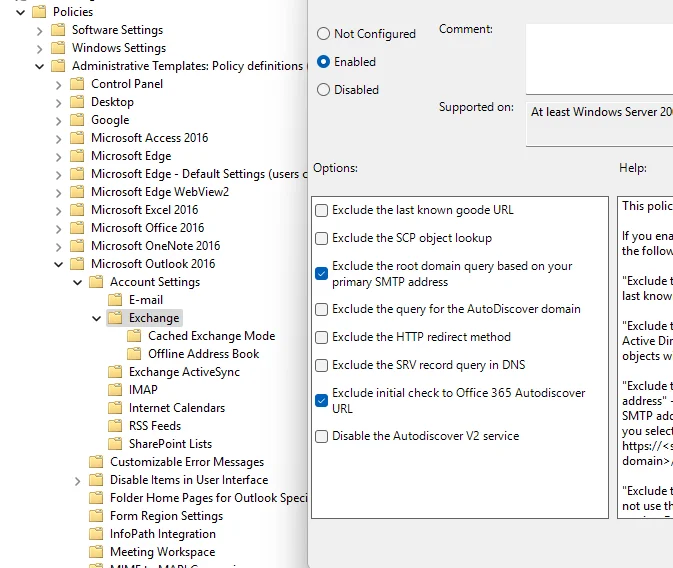
Task: Click inside the Comment text box
Action: pyautogui.click(x=599, y=59)
